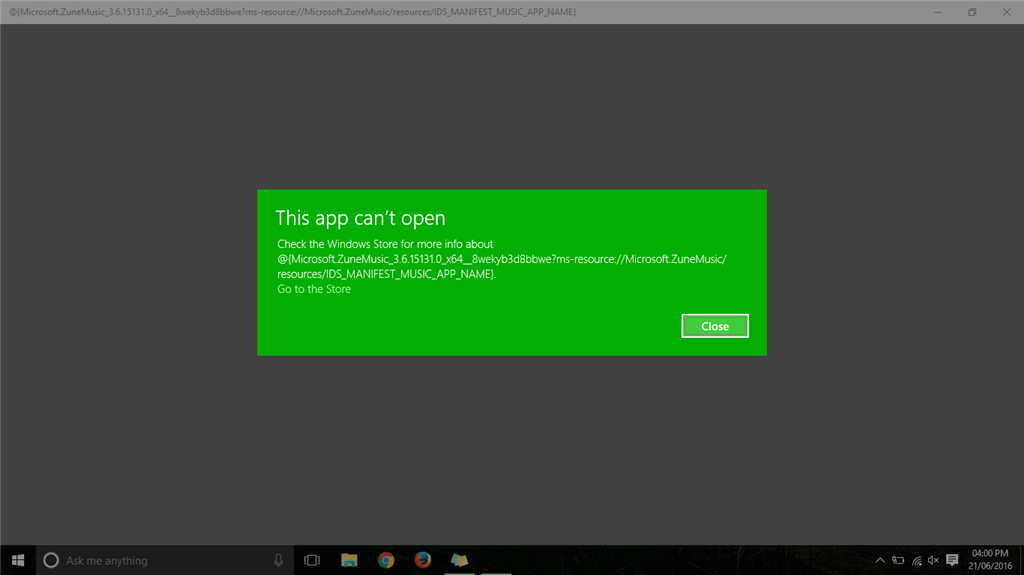
Task: Check the battery status icon
Action: (898, 560)
